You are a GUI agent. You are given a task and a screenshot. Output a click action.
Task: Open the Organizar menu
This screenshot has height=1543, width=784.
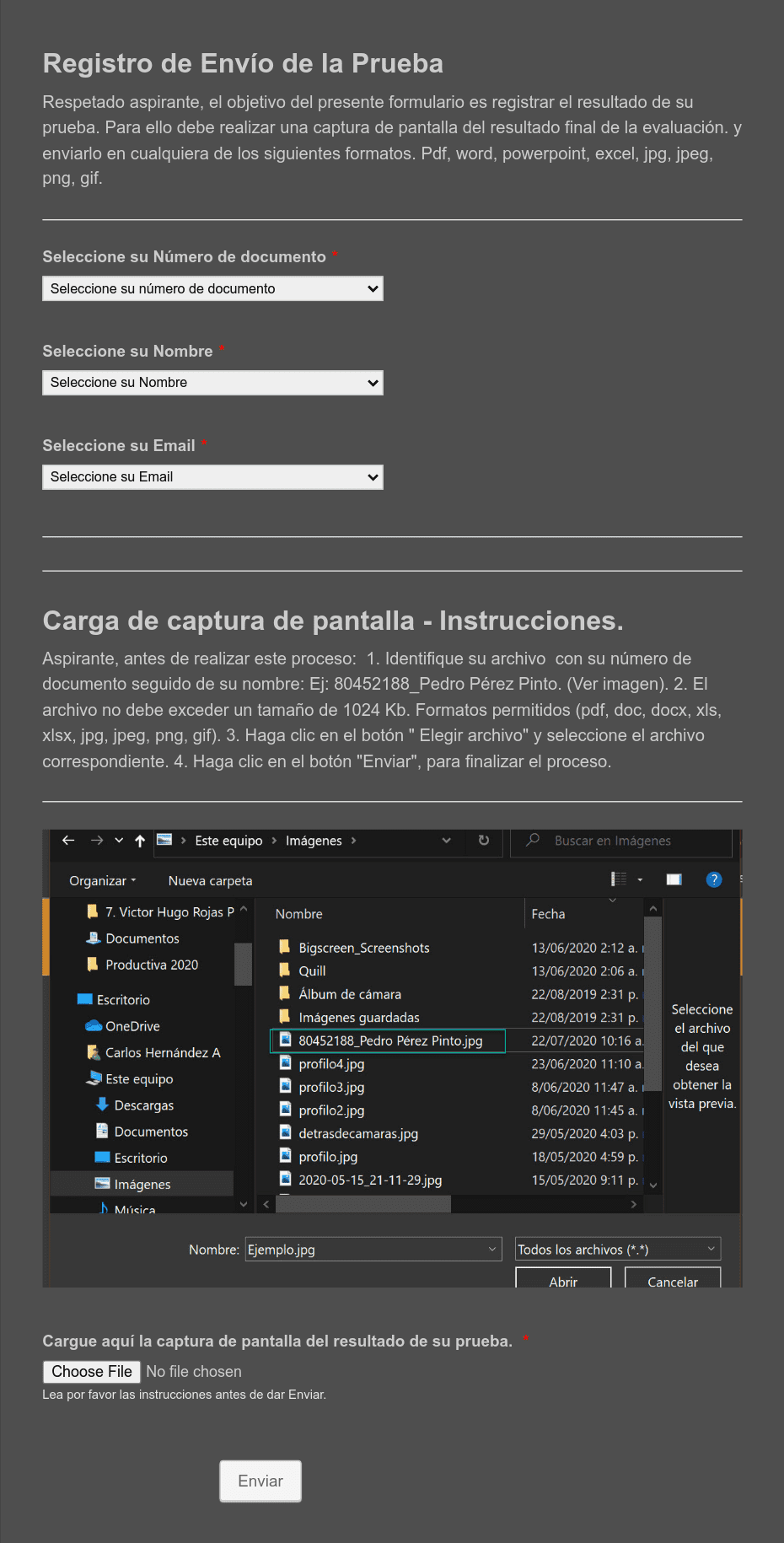(x=102, y=881)
